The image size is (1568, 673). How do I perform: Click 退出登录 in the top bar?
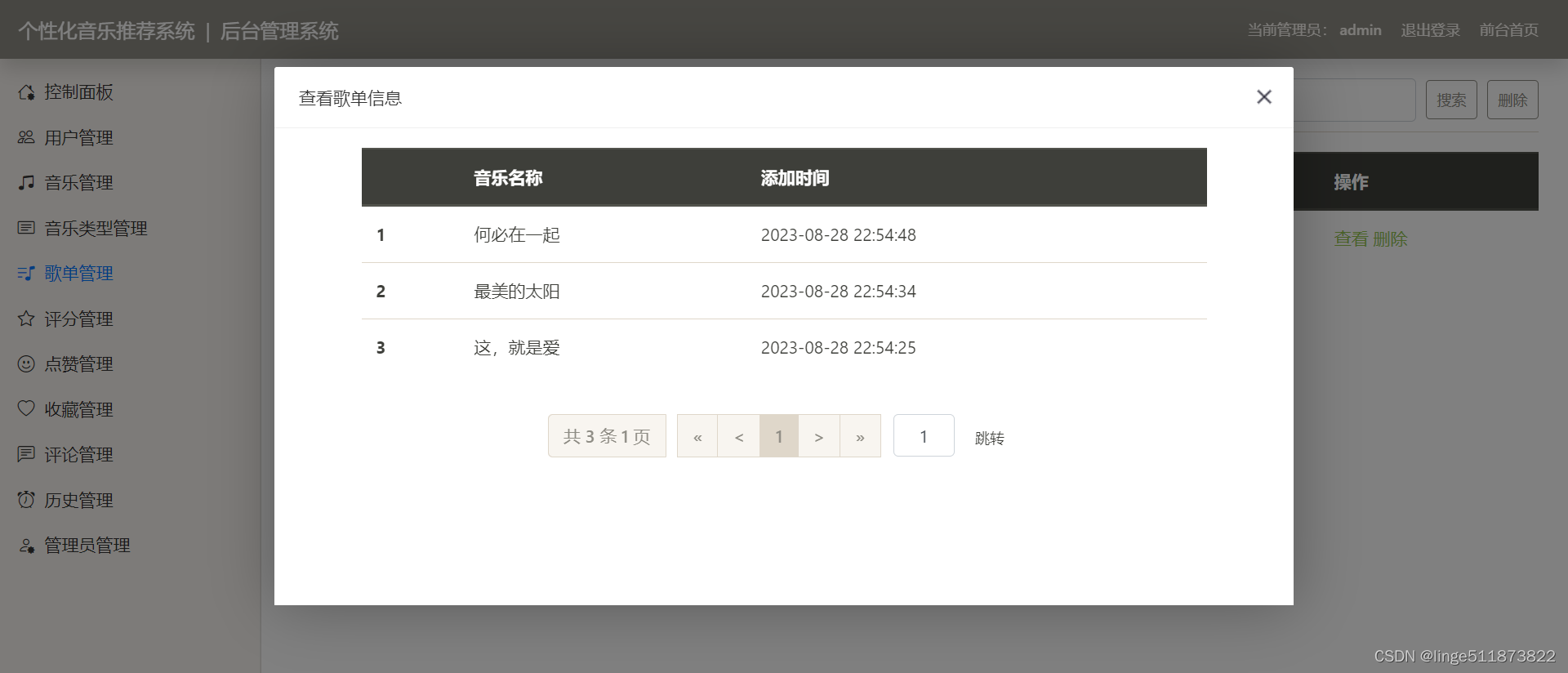(1431, 30)
